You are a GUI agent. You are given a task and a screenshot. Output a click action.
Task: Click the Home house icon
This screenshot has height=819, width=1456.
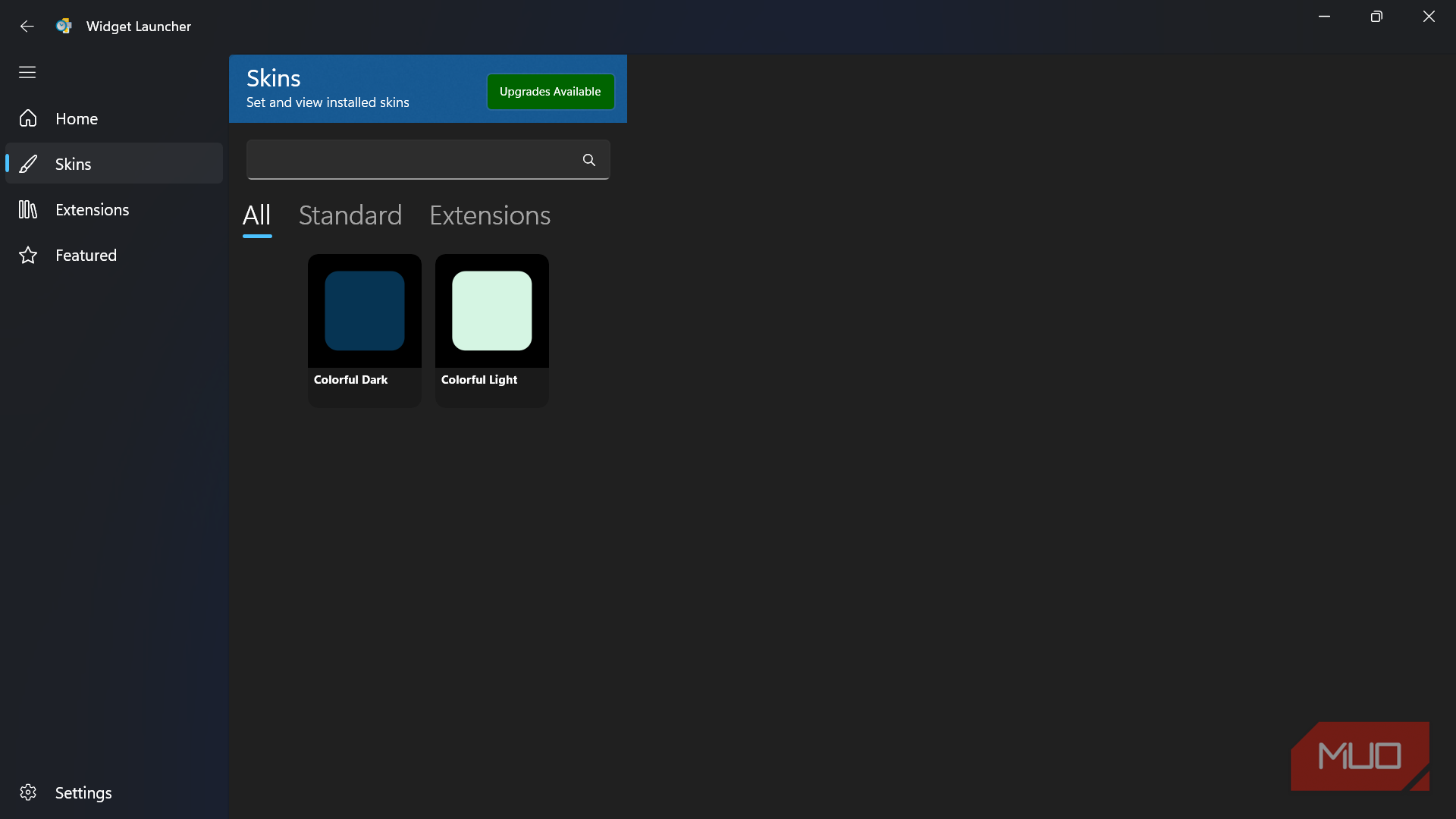[28, 118]
